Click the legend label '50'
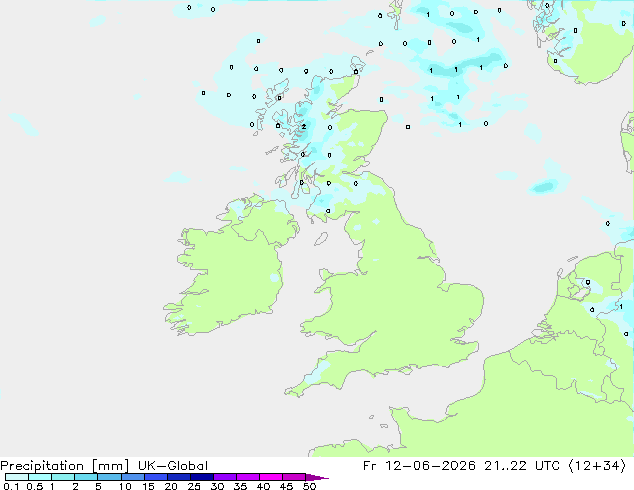This screenshot has height=490, width=634. (310, 486)
